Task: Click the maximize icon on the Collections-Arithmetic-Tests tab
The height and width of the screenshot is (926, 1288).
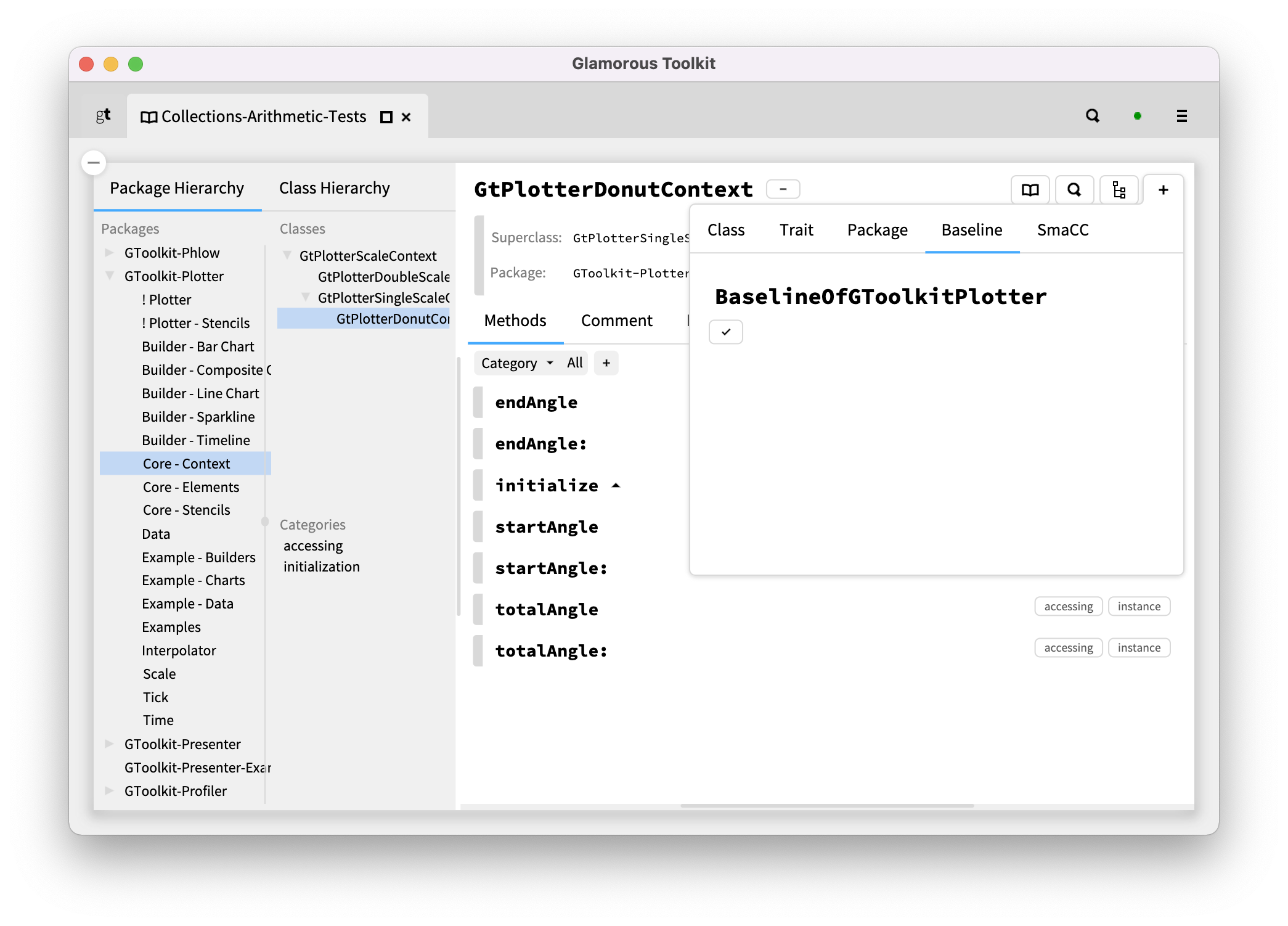Action: point(385,117)
